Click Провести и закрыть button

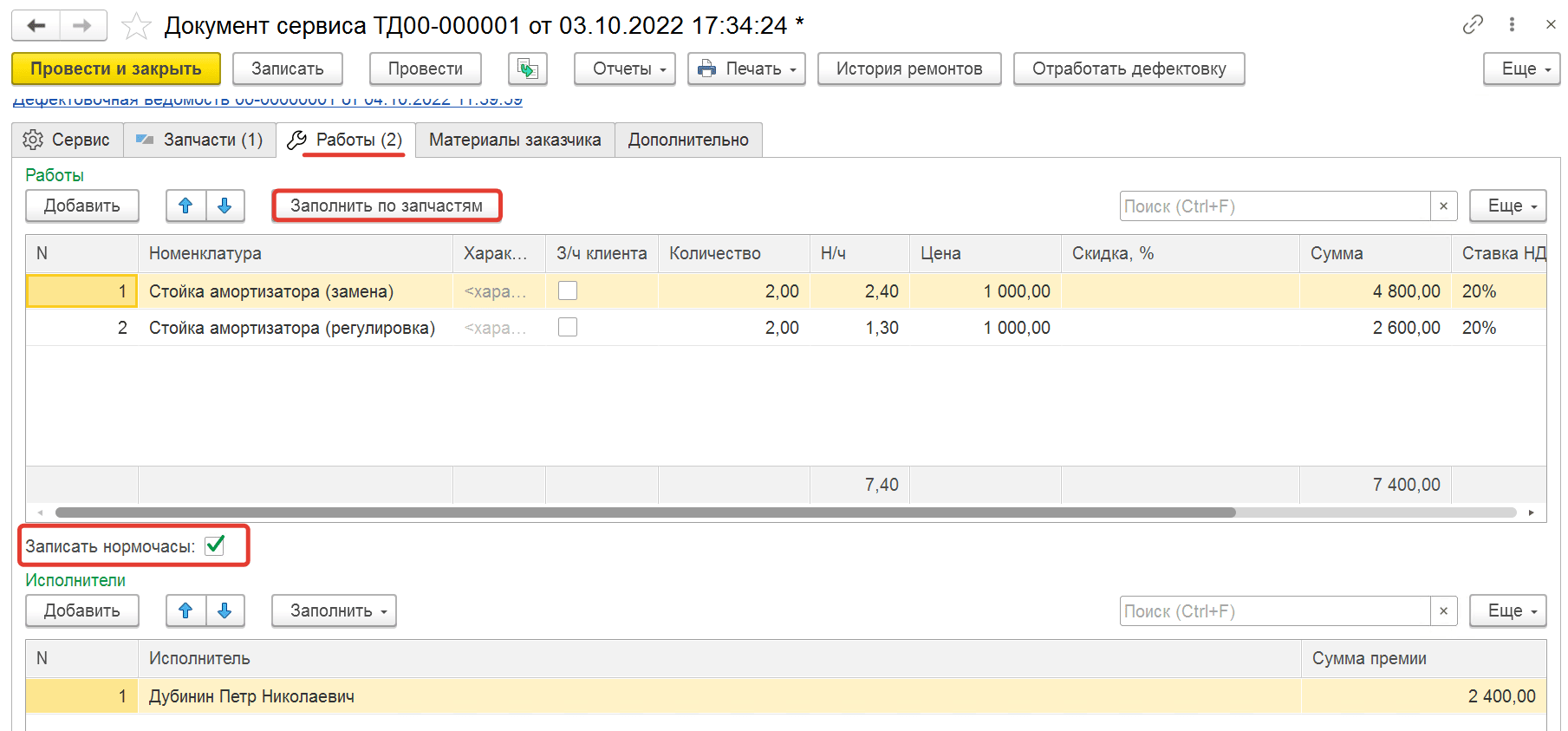pyautogui.click(x=116, y=69)
